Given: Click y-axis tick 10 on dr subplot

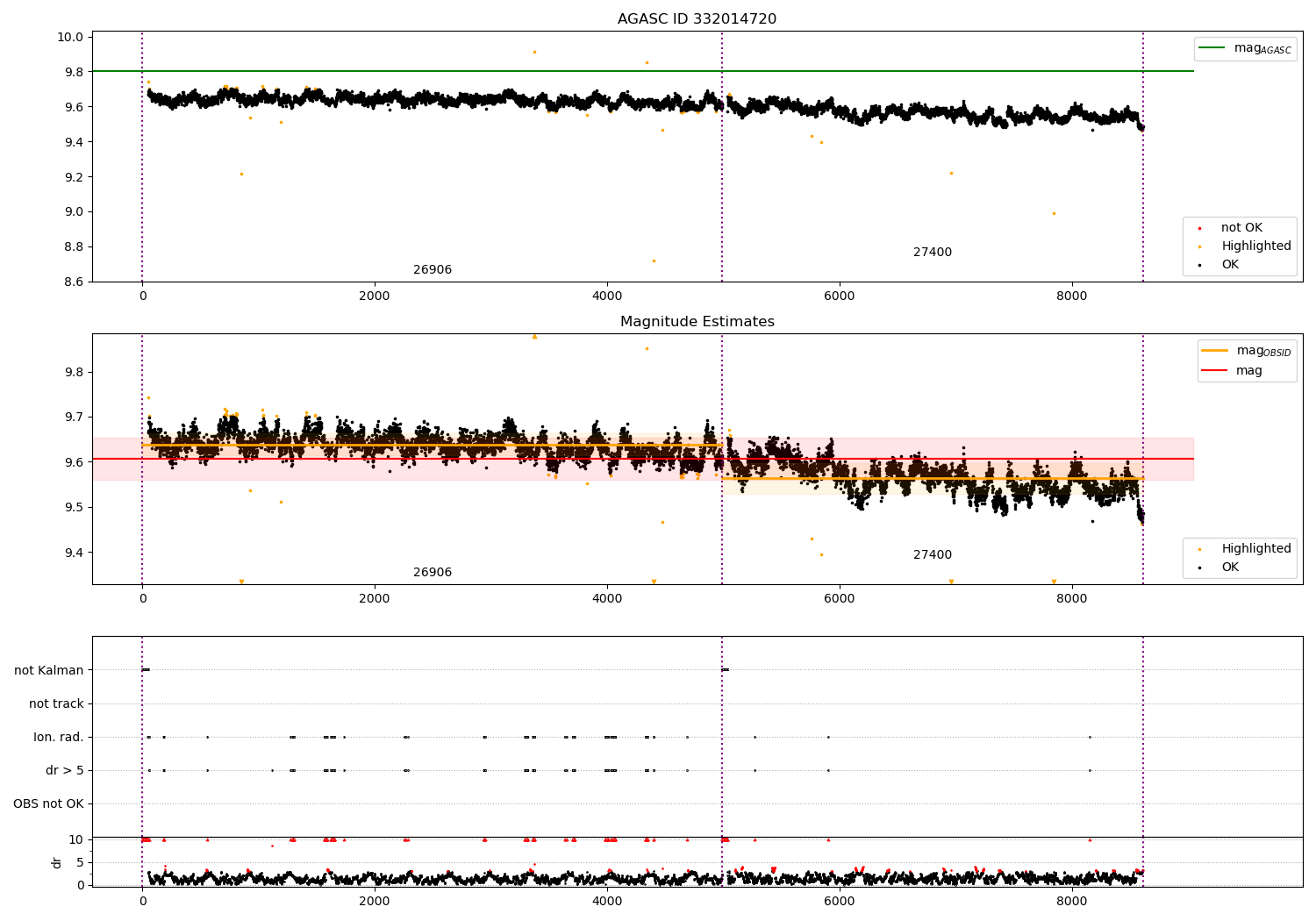Looking at the screenshot, I should pos(76,839).
